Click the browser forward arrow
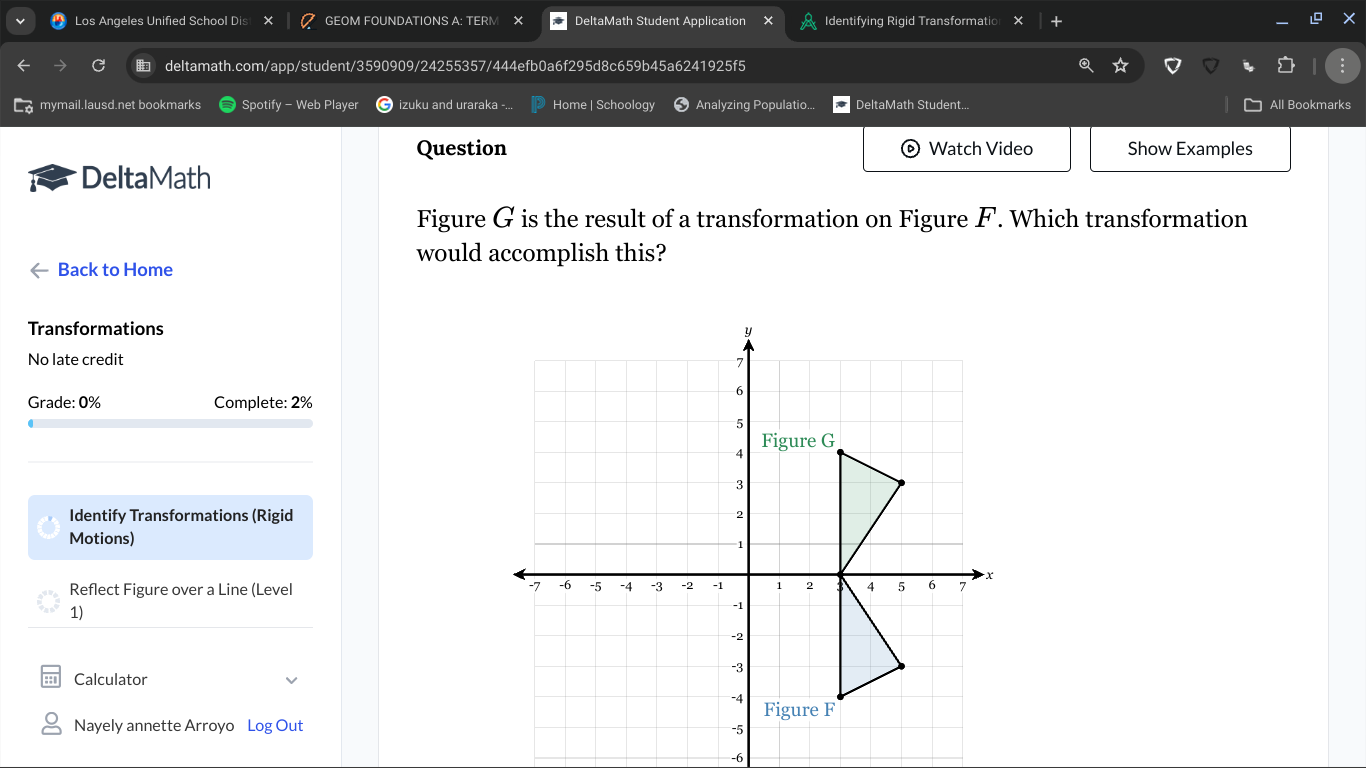Viewport: 1366px width, 768px height. (x=60, y=66)
